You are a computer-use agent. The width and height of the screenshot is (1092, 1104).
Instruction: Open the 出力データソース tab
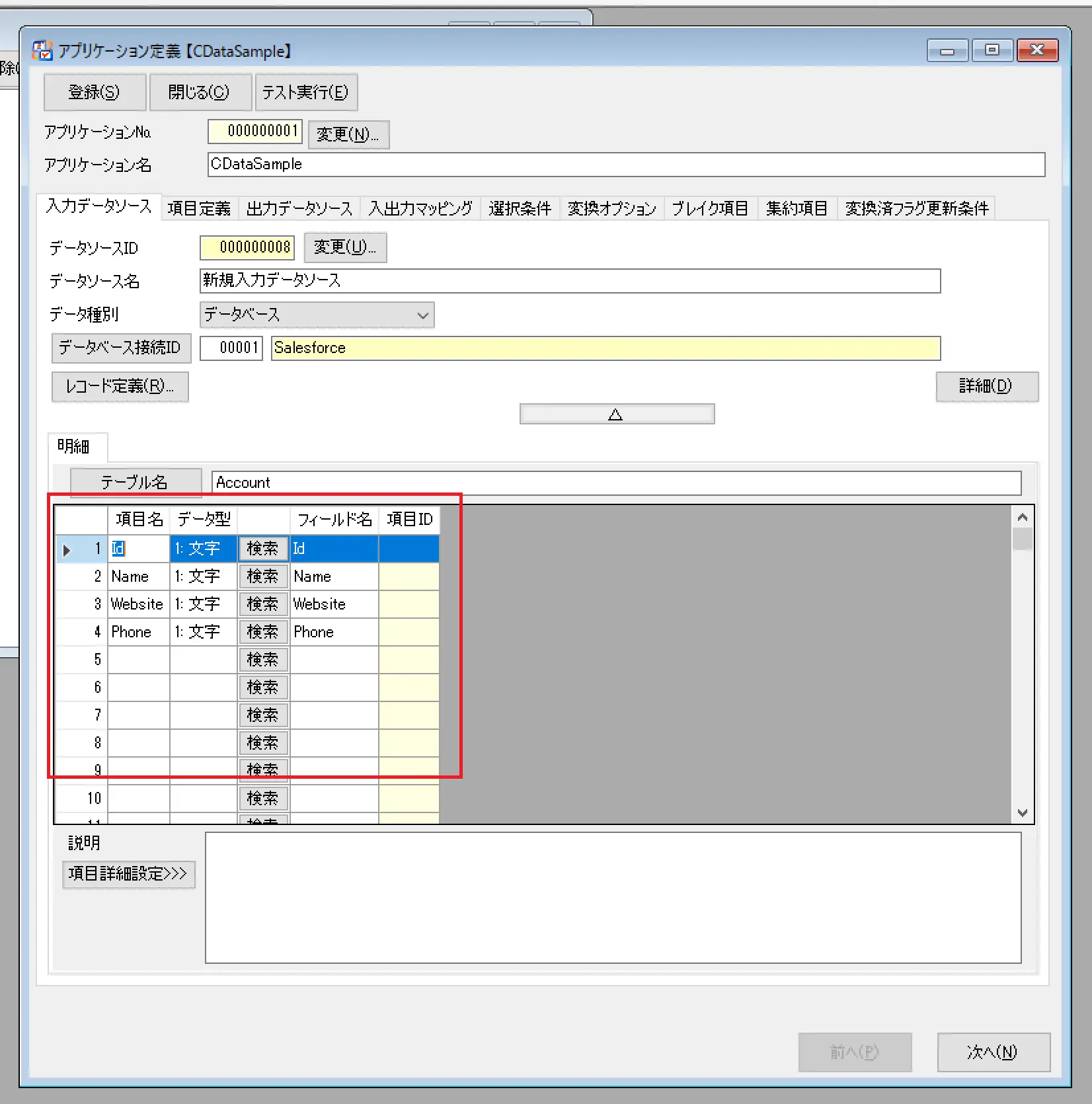[299, 209]
